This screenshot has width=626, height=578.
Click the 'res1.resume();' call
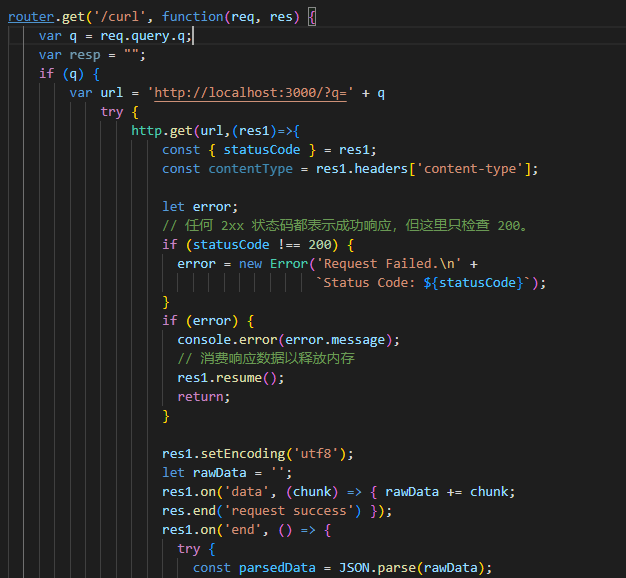click(231, 378)
